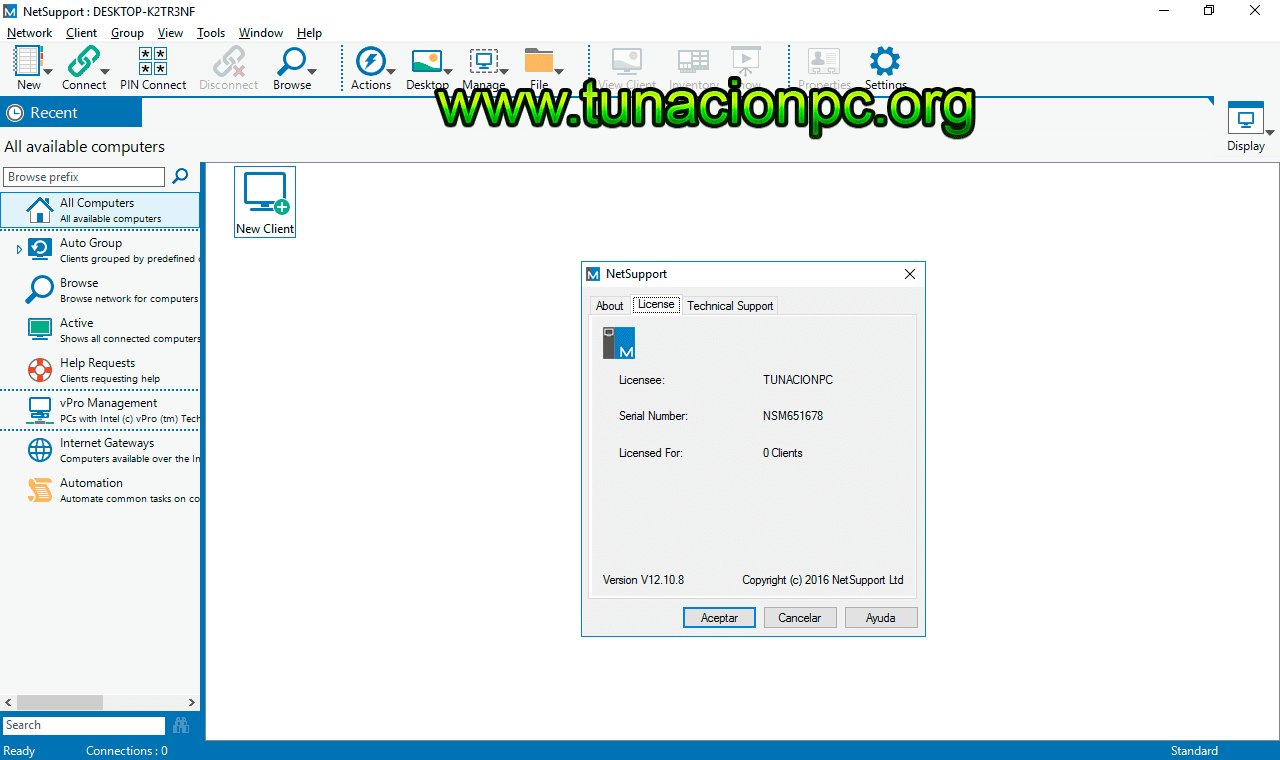Click the 0 Clients license value
1280x760 pixels.
point(783,453)
